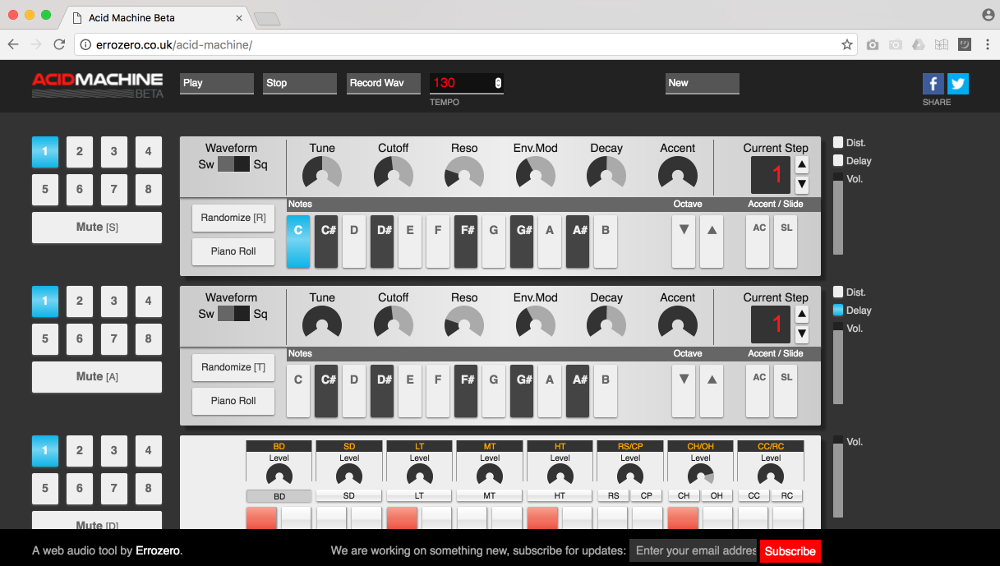
Task: Click Randomize [R] on first synth
Action: pos(233,218)
